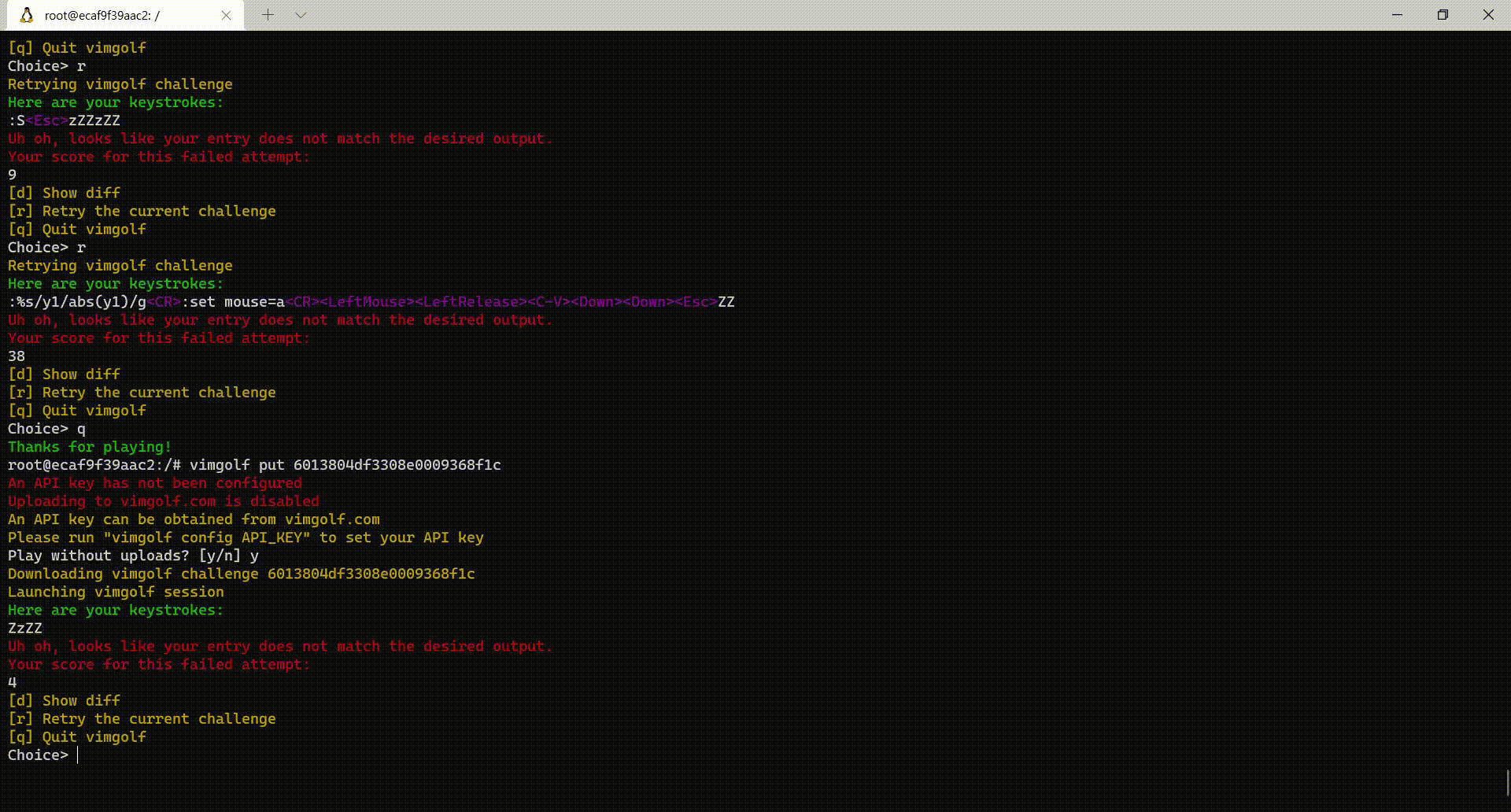Open a new tab with the plus button

(x=268, y=15)
